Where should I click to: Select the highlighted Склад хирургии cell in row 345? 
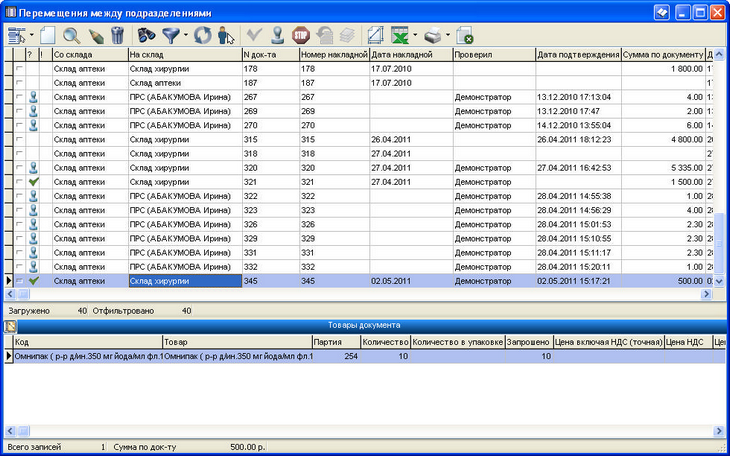pyautogui.click(x=185, y=281)
